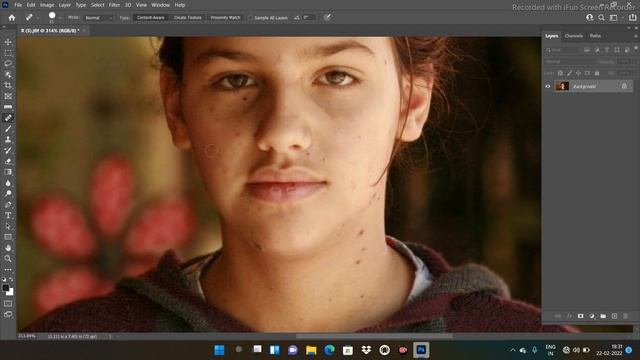Viewport: 640px width, 360px height.
Task: Create new fill or adjustment layer
Action: coord(592,316)
